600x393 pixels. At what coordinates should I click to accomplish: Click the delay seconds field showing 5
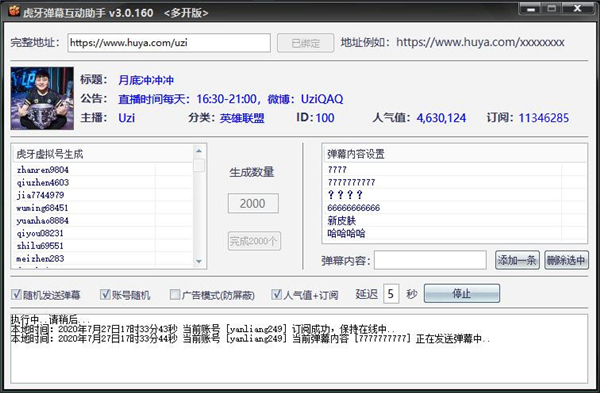click(x=391, y=294)
